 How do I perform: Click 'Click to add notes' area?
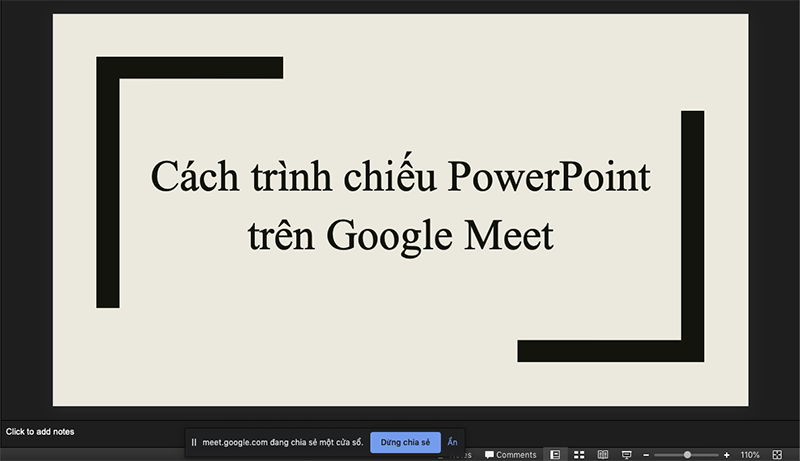pos(40,431)
